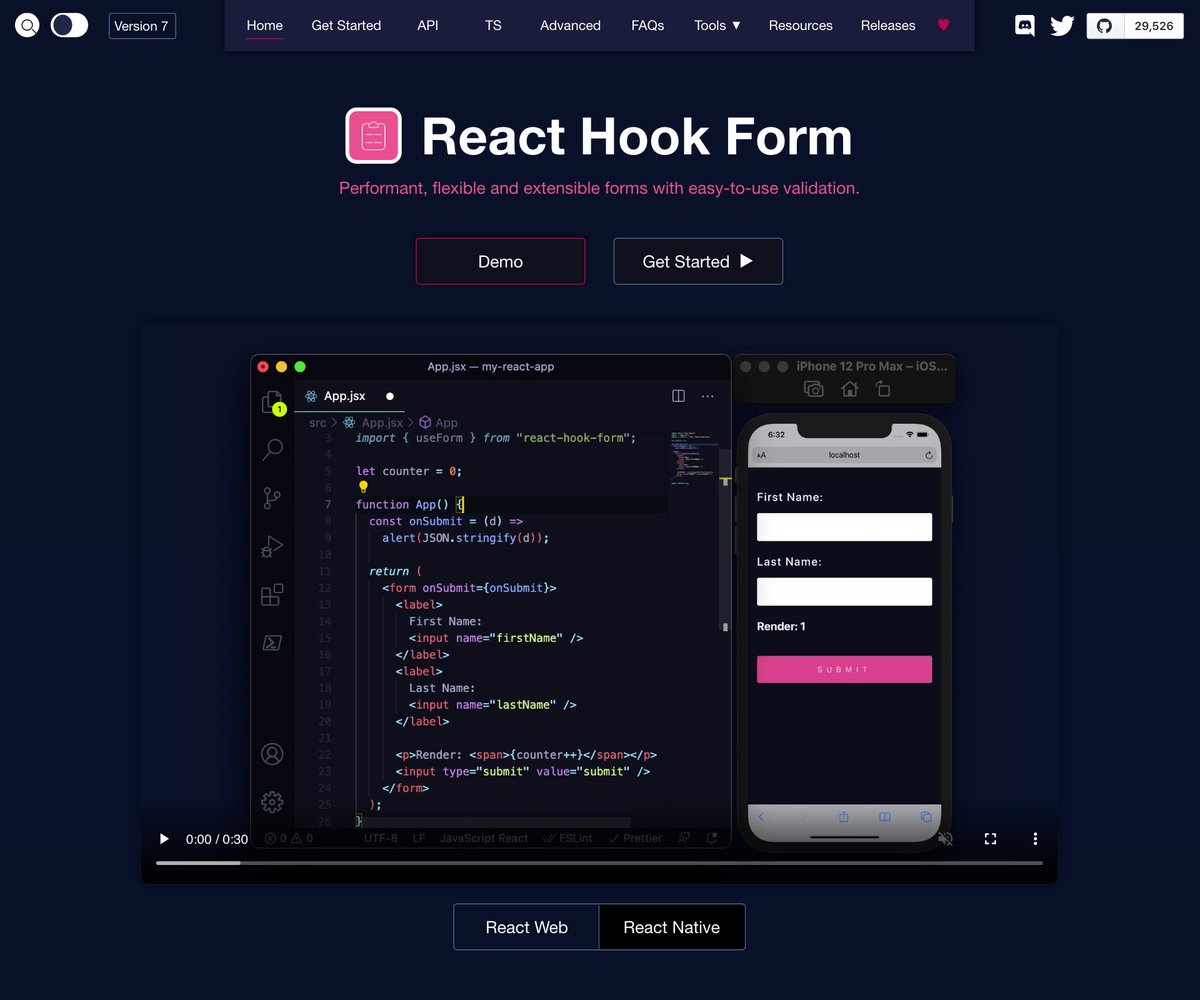This screenshot has width=1200, height=1000.
Task: Seek on the video progress bar
Action: click(x=599, y=862)
